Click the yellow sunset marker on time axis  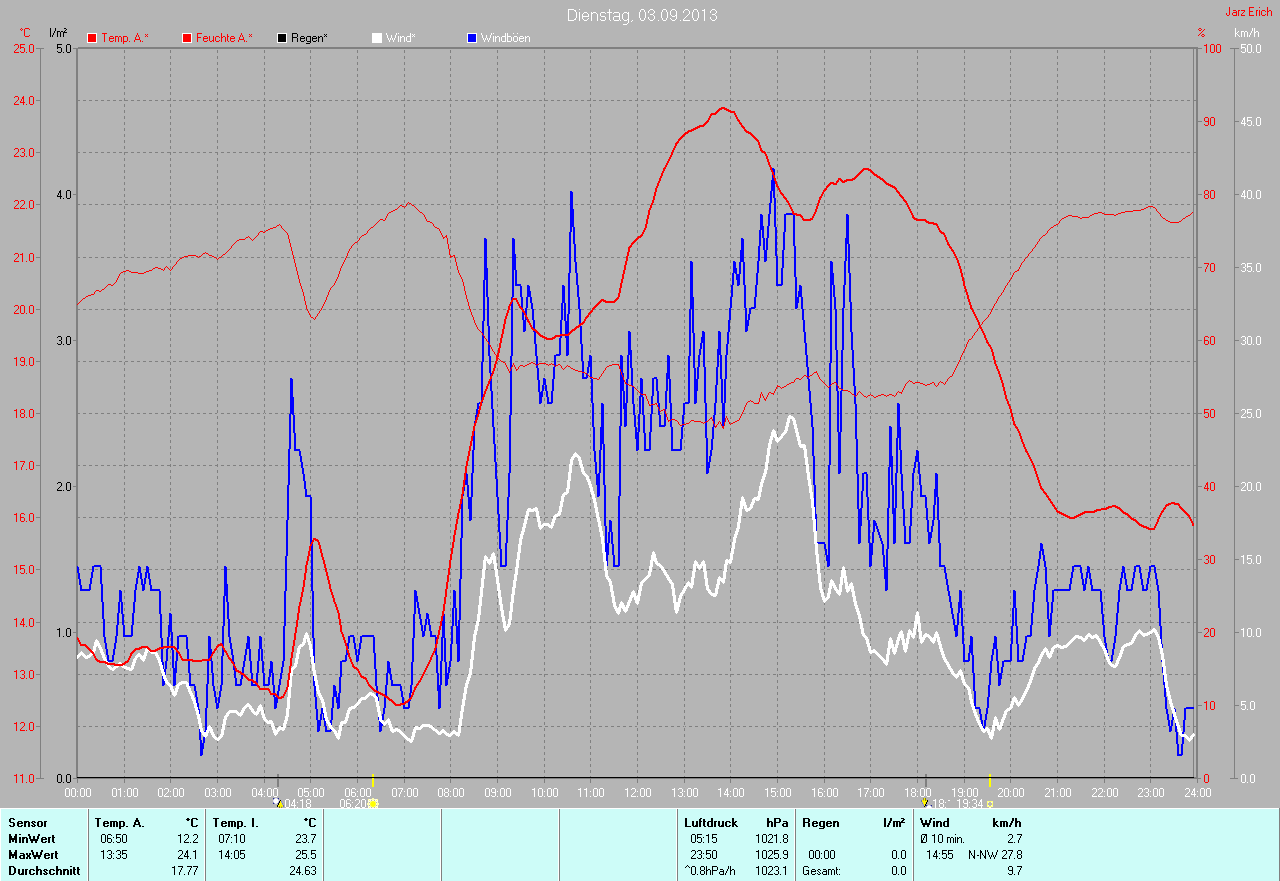coord(990,780)
